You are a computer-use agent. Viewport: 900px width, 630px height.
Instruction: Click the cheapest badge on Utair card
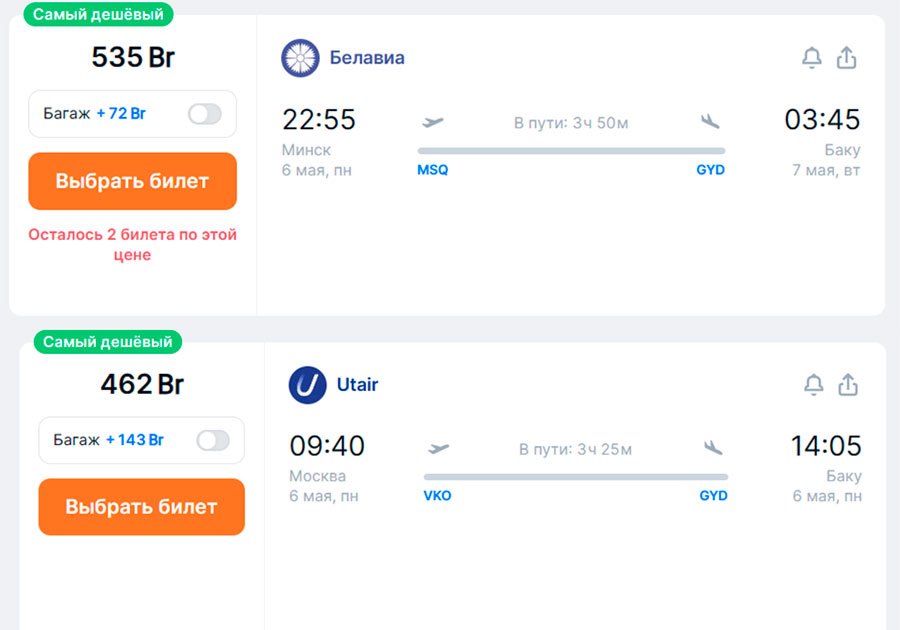coord(108,342)
